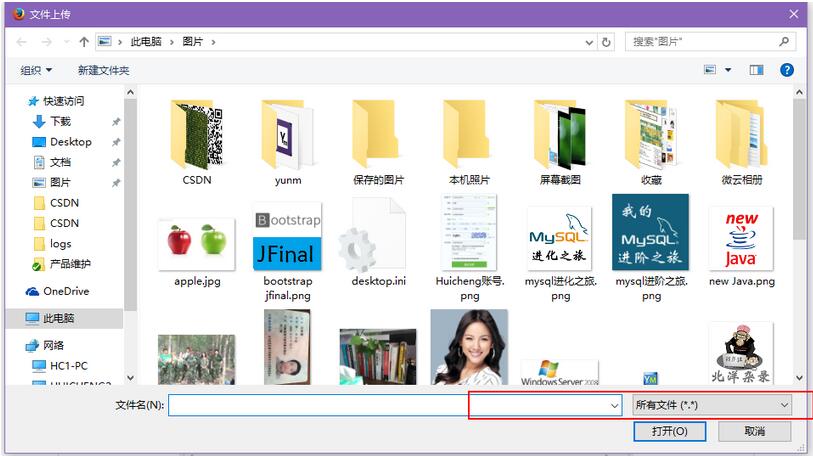Click the refresh icon in address bar
The height and width of the screenshot is (456, 813).
[x=606, y=42]
